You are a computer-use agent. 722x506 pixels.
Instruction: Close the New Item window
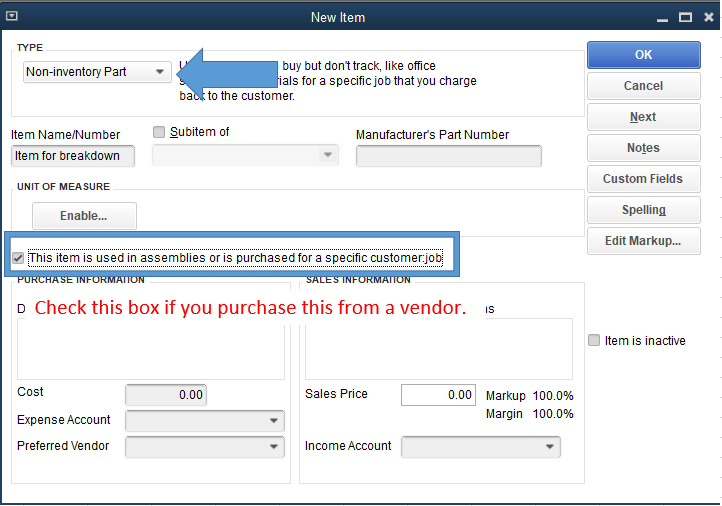[x=709, y=17]
